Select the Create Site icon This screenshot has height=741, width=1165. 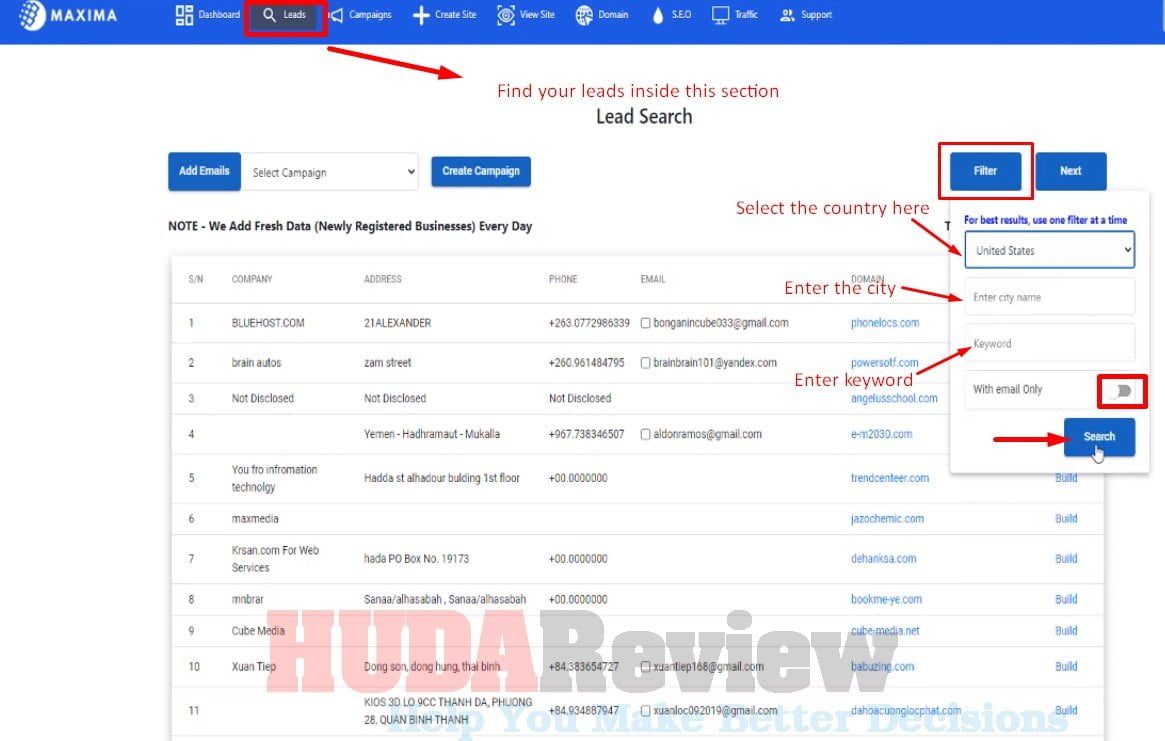pos(443,15)
